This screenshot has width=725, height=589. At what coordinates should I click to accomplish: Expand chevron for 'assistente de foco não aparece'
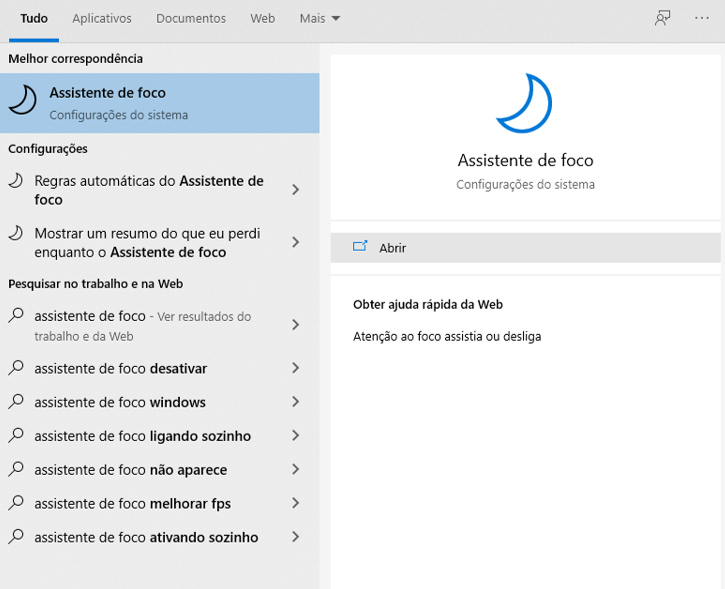(295, 469)
